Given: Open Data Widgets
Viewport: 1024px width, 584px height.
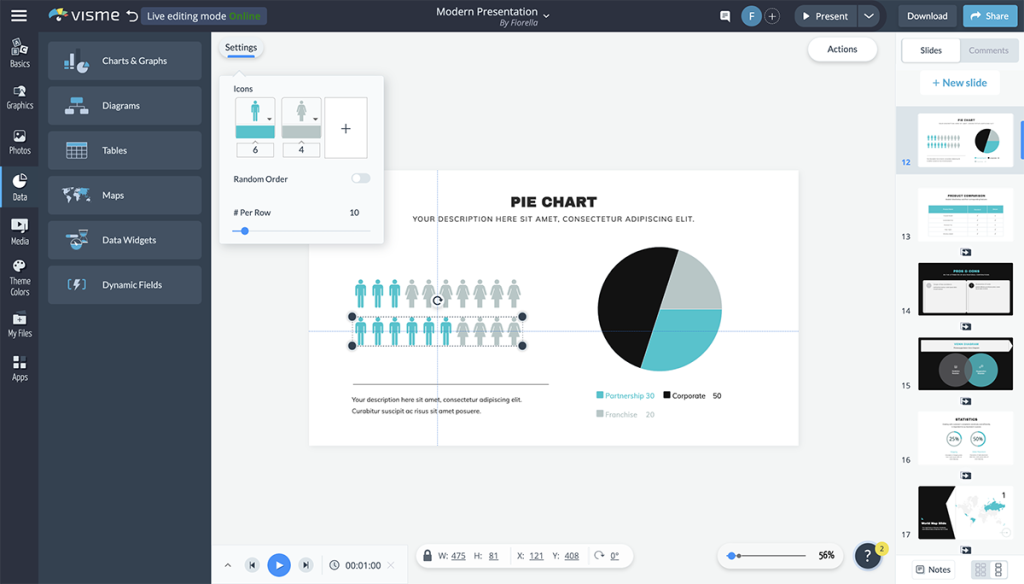Looking at the screenshot, I should coord(124,240).
